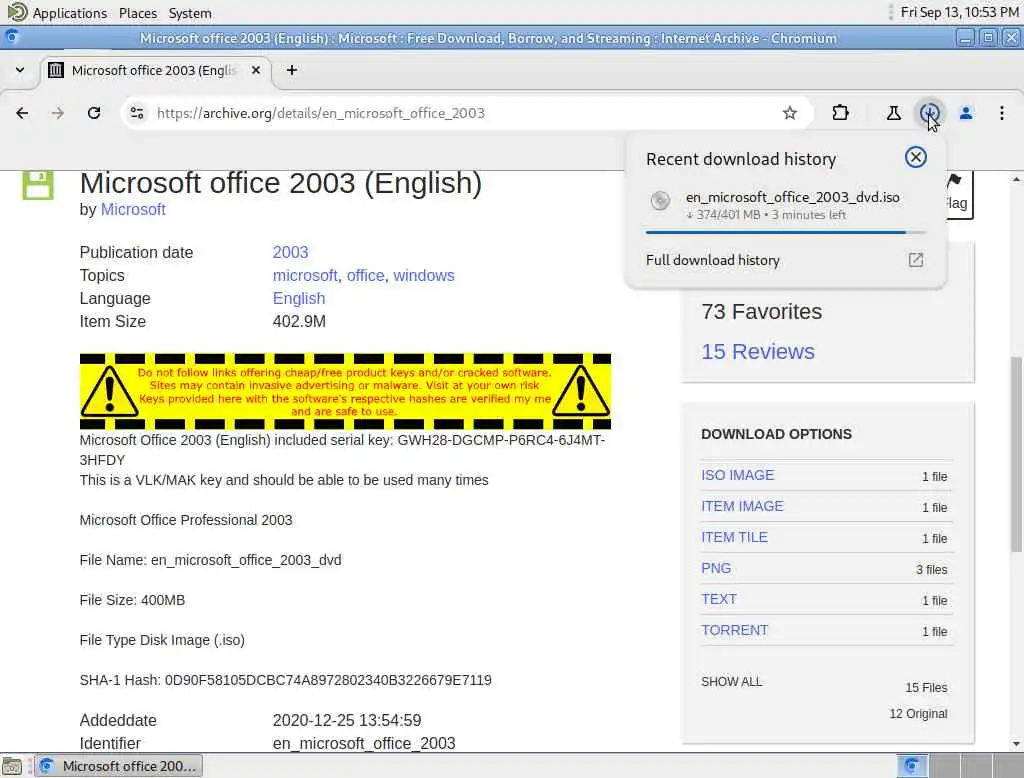Toggle the Downloads toolbar icon
The image size is (1024, 778).
(x=929, y=113)
